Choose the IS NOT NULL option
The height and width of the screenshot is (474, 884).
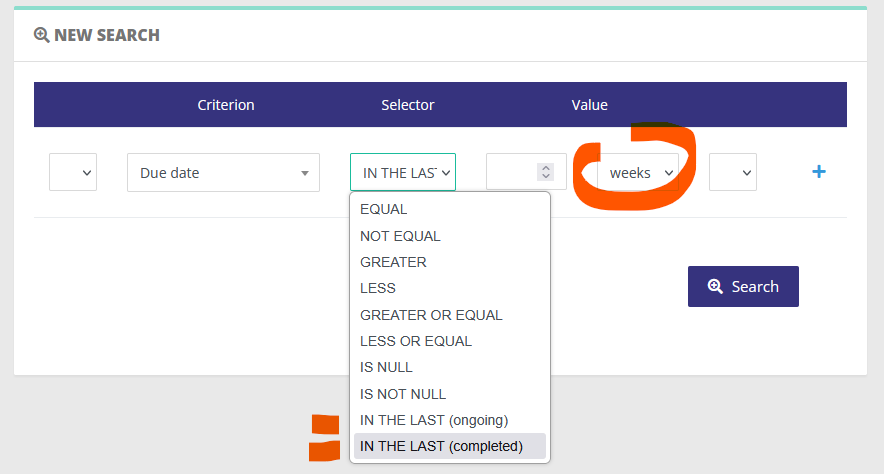click(x=403, y=394)
